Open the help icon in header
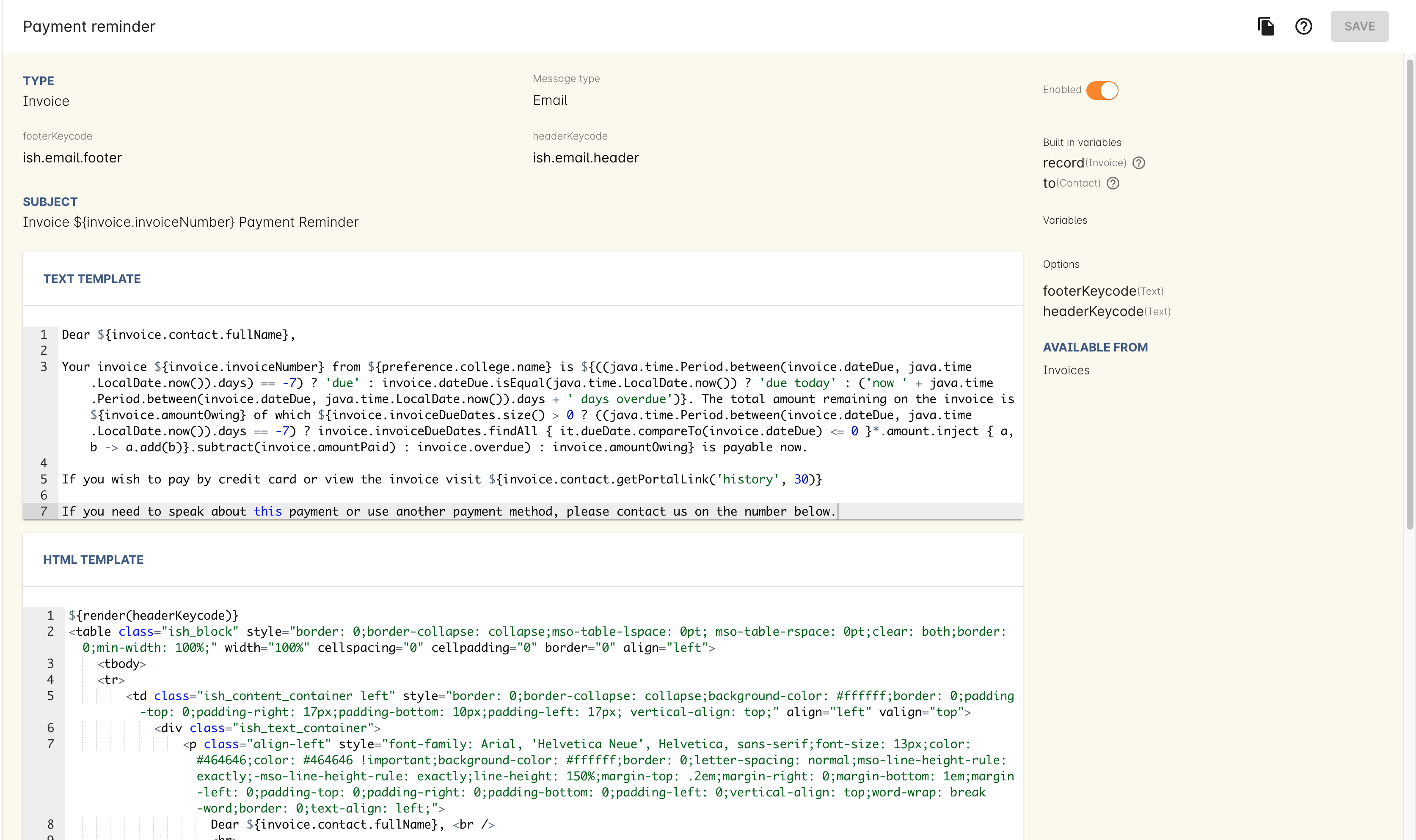Image resolution: width=1416 pixels, height=840 pixels. click(1303, 26)
